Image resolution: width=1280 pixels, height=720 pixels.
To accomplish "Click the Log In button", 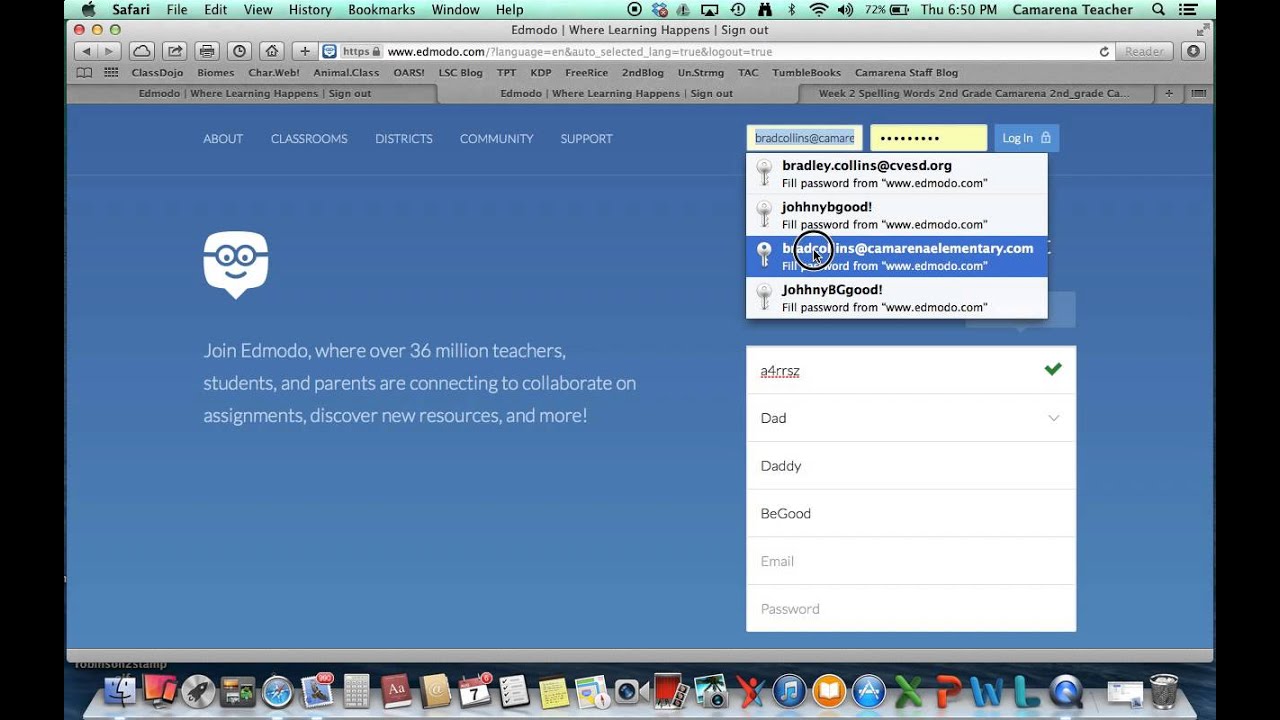I will coord(1026,138).
